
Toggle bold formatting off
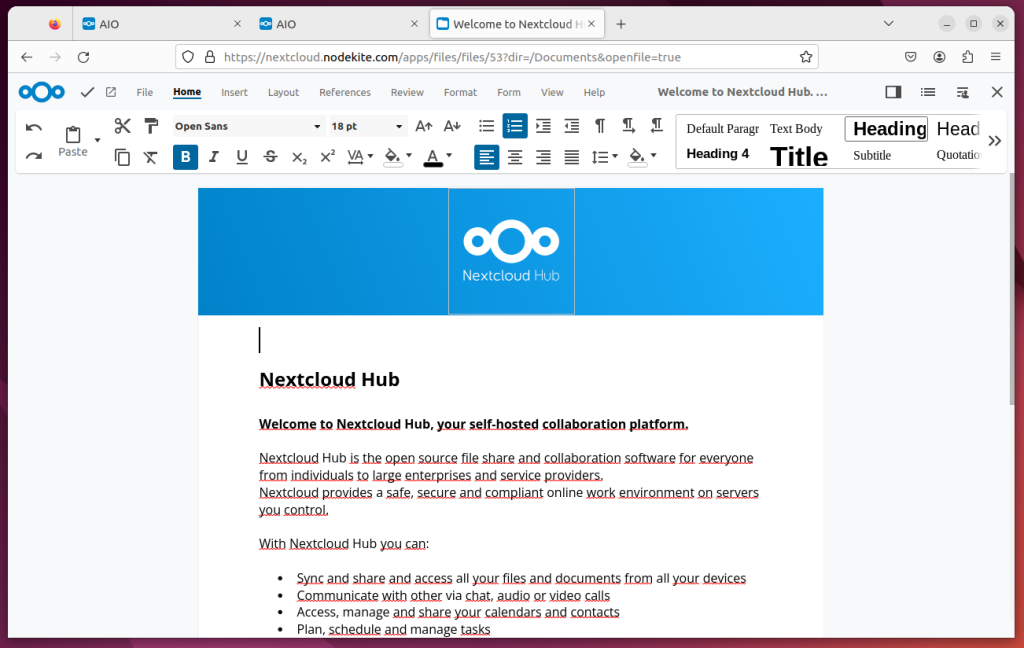click(x=184, y=157)
